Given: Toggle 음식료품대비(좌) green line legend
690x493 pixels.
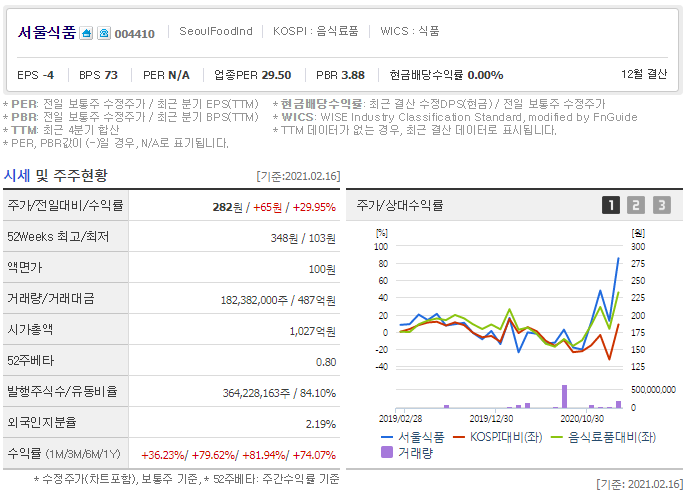Looking at the screenshot, I should 603,437.
